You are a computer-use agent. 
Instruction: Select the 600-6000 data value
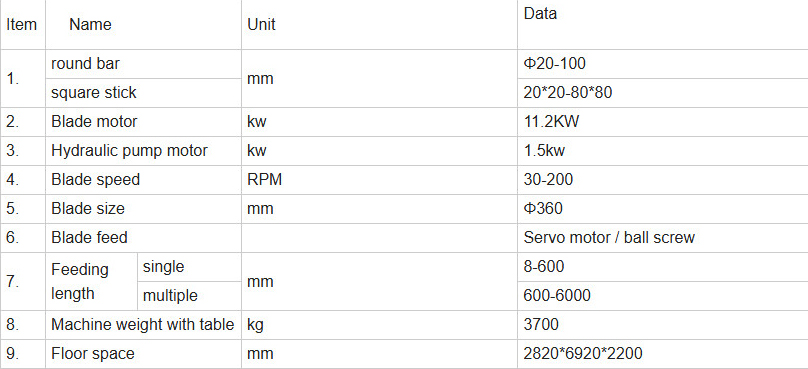(557, 296)
